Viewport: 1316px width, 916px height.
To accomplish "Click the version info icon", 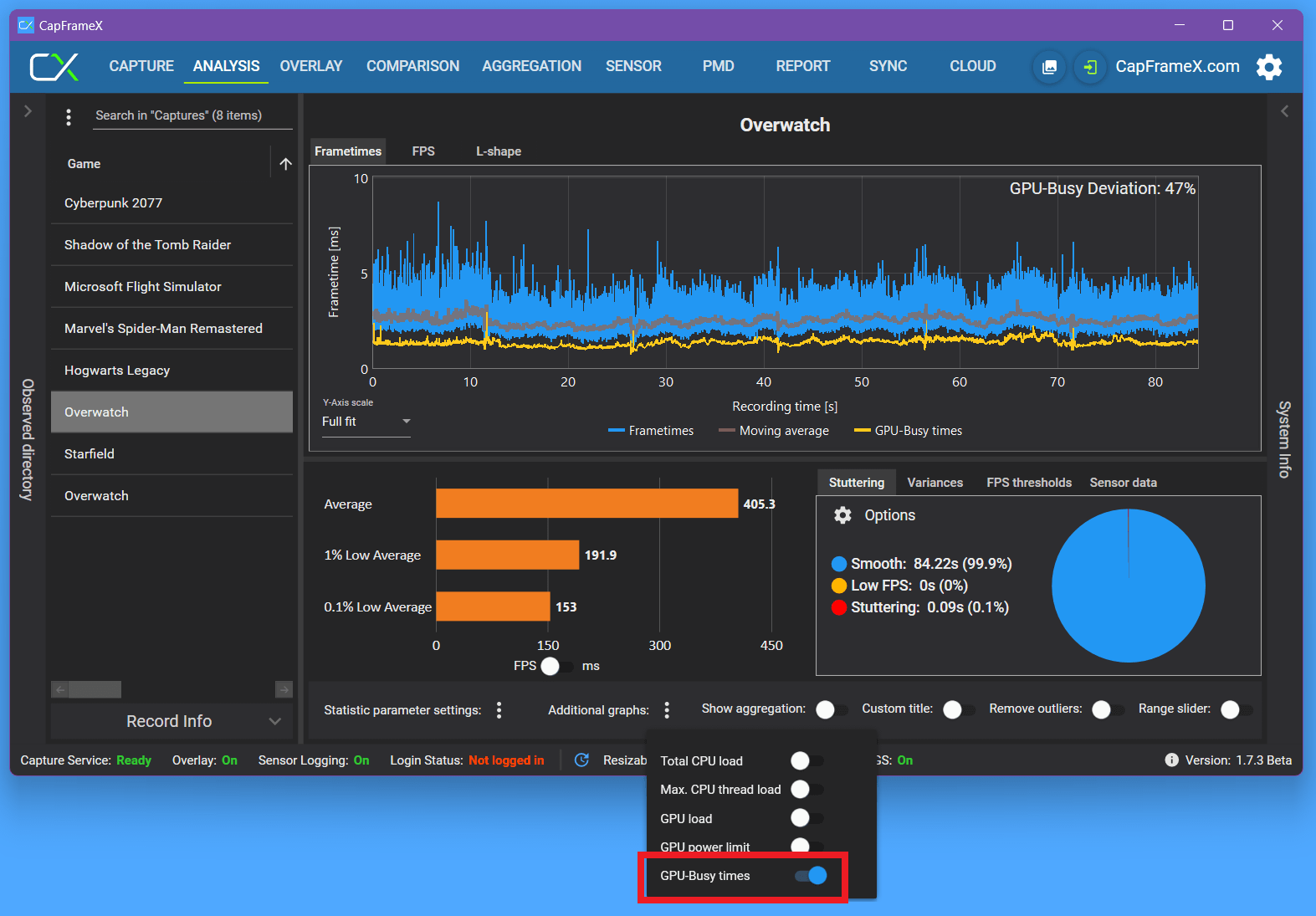I will point(1171,760).
